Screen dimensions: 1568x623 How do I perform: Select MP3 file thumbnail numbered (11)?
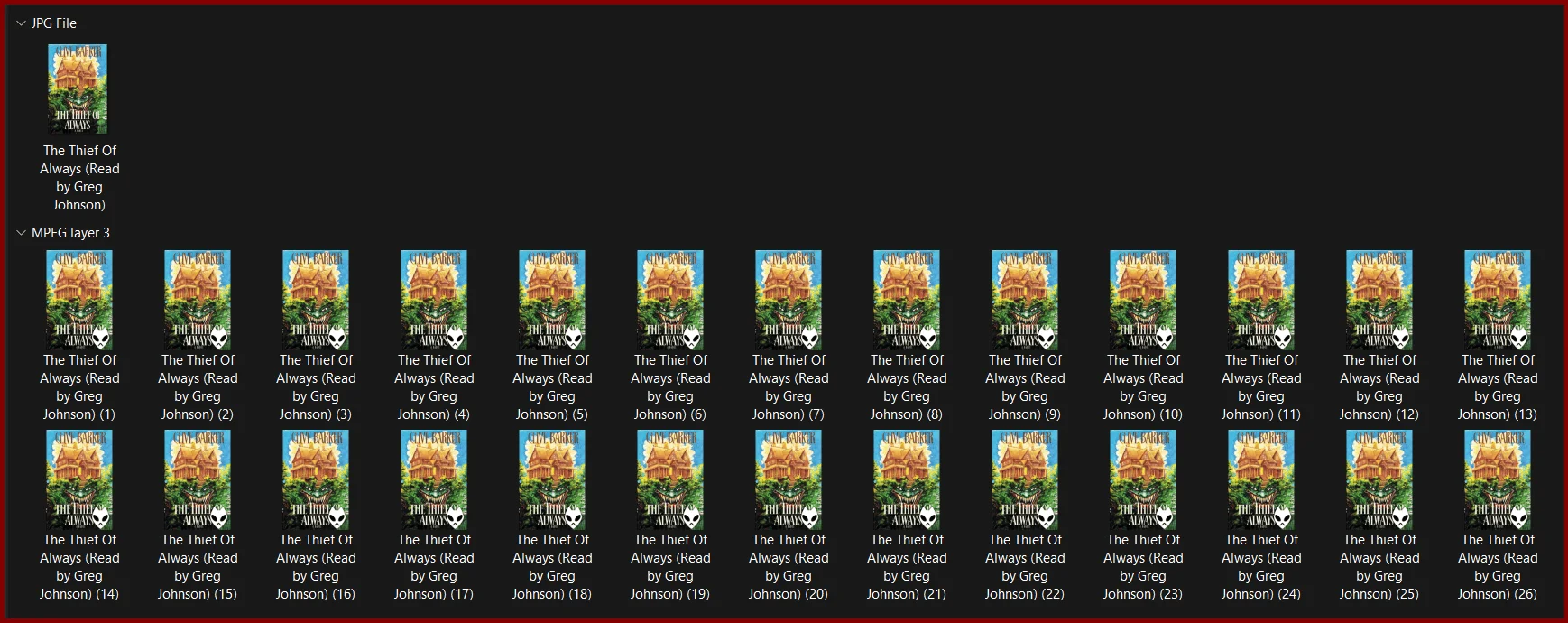coord(1261,301)
